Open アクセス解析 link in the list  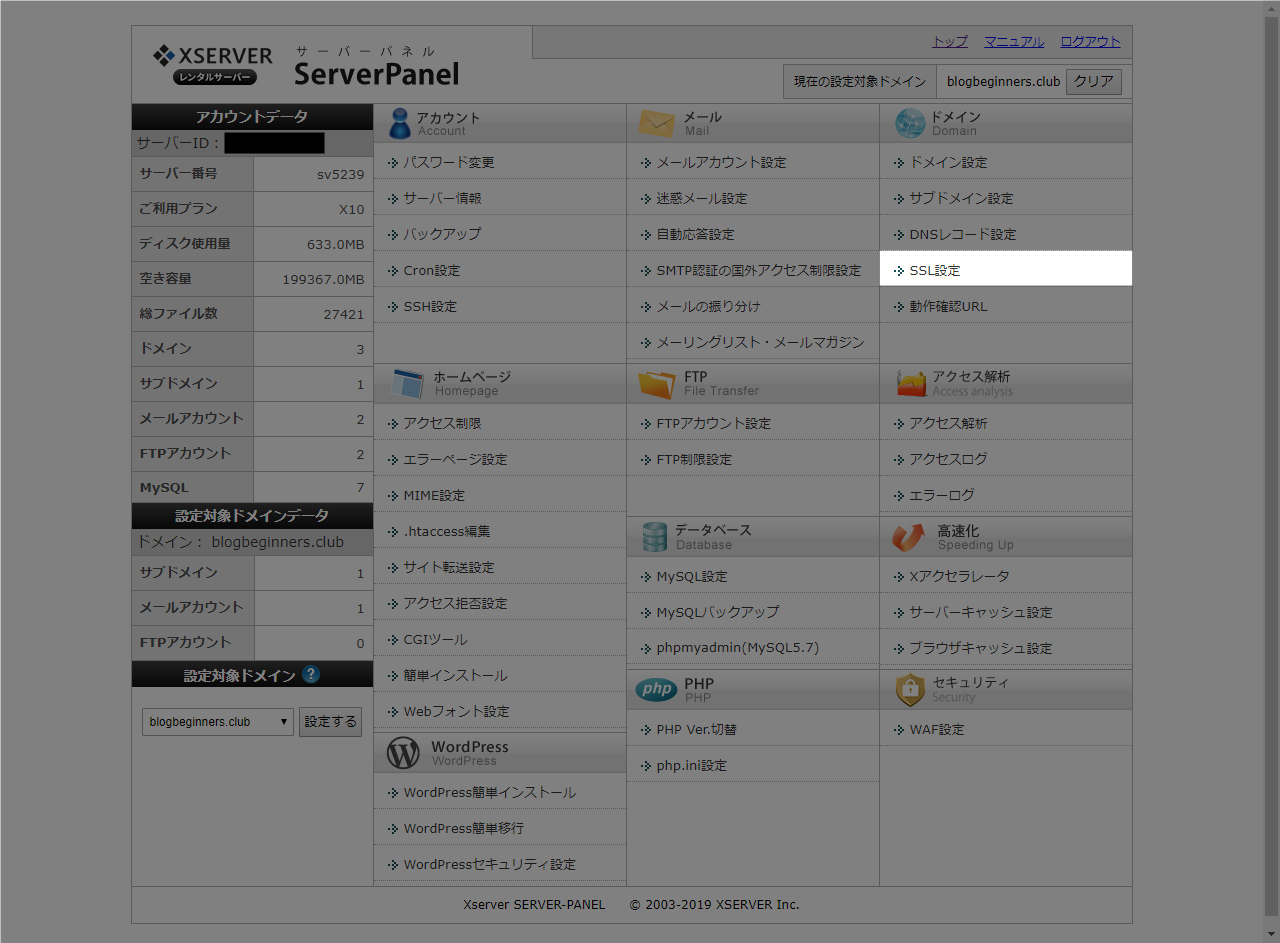tap(948, 423)
